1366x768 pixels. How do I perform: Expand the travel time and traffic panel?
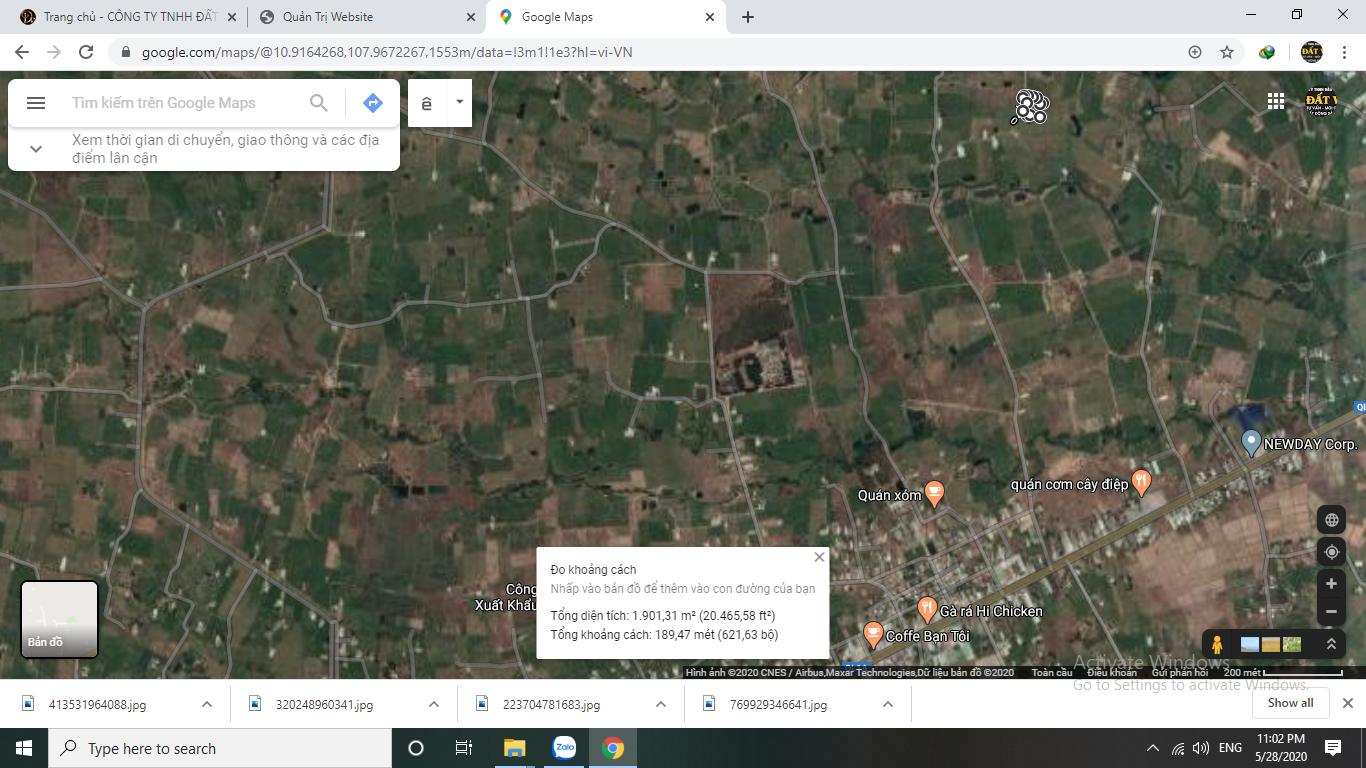(x=36, y=149)
